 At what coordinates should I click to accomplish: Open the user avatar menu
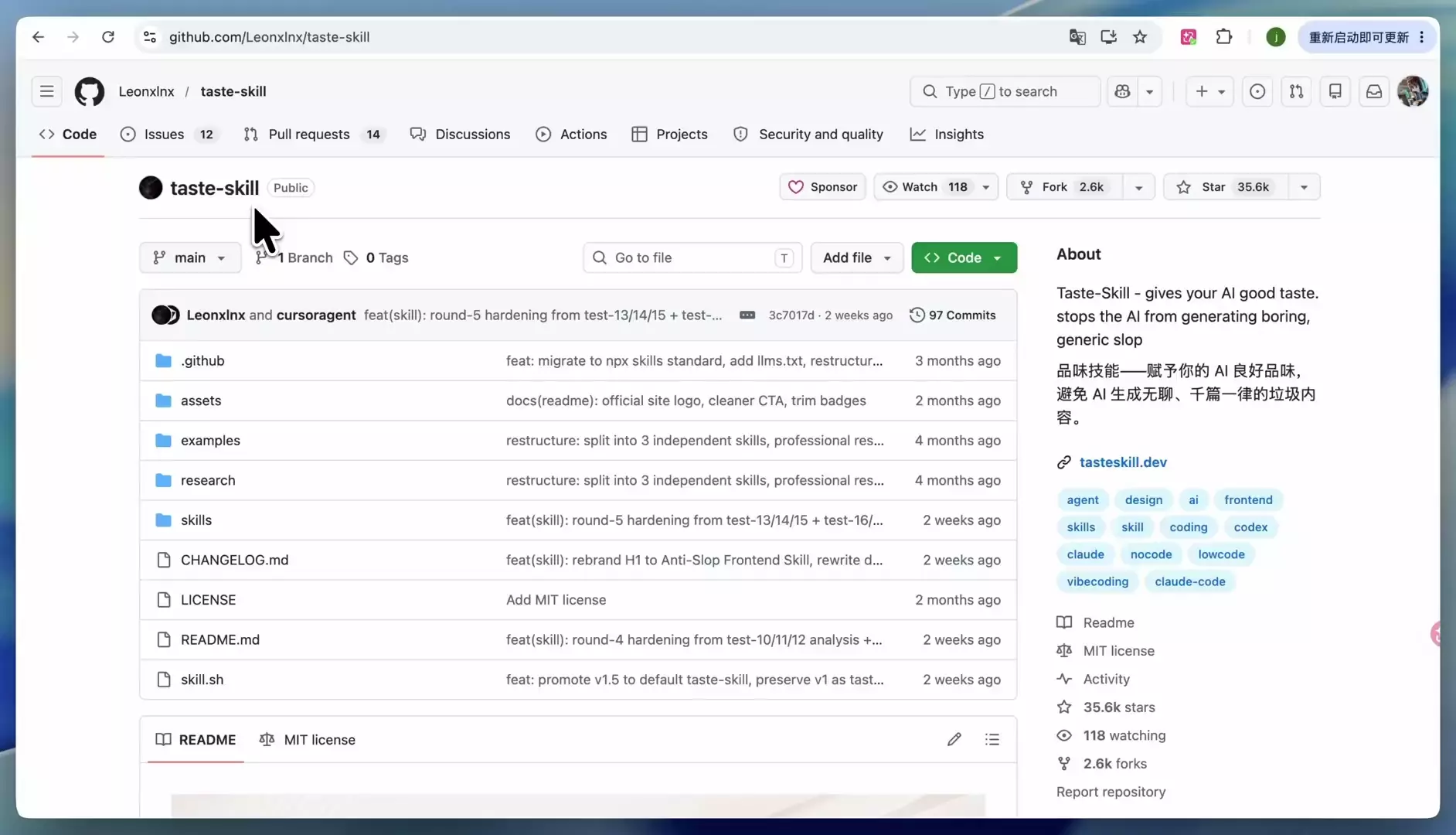(x=1413, y=91)
